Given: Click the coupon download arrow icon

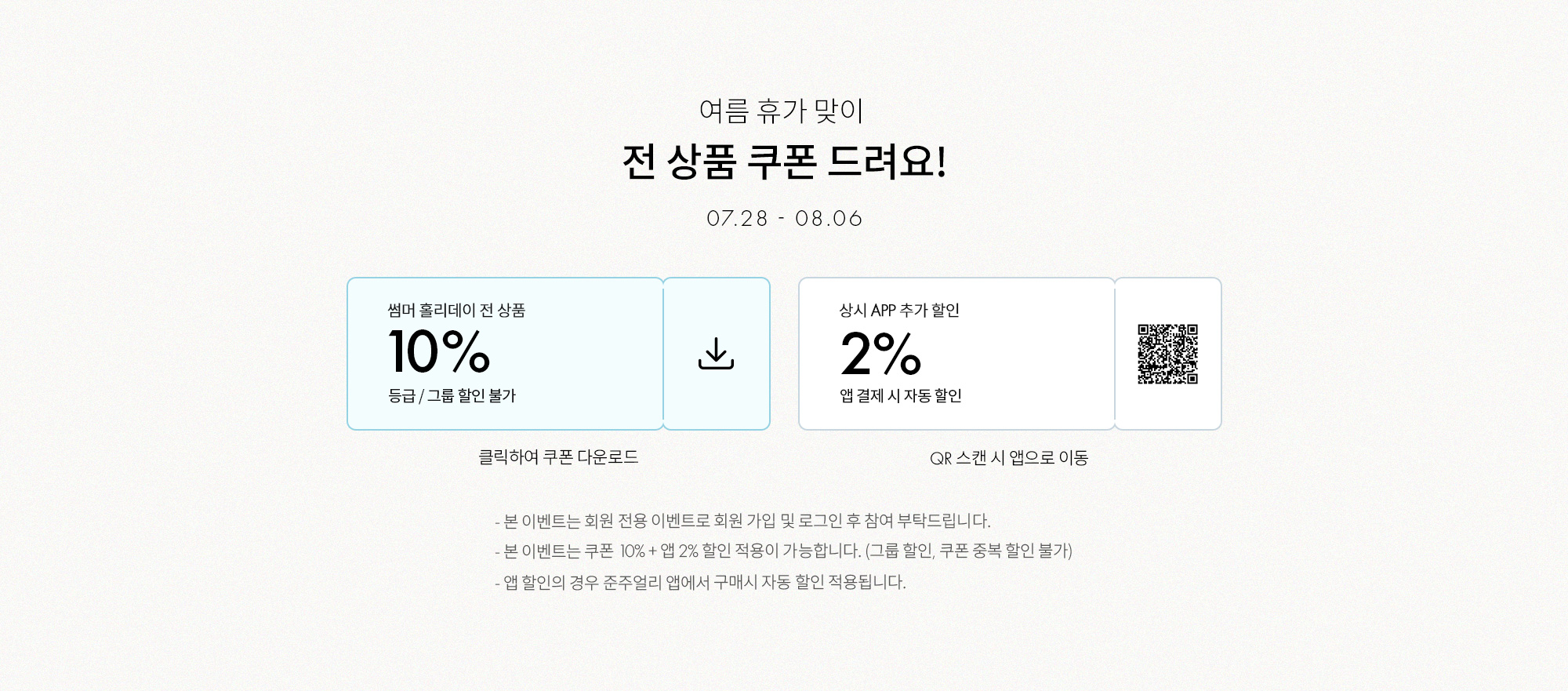Looking at the screenshot, I should 716,354.
